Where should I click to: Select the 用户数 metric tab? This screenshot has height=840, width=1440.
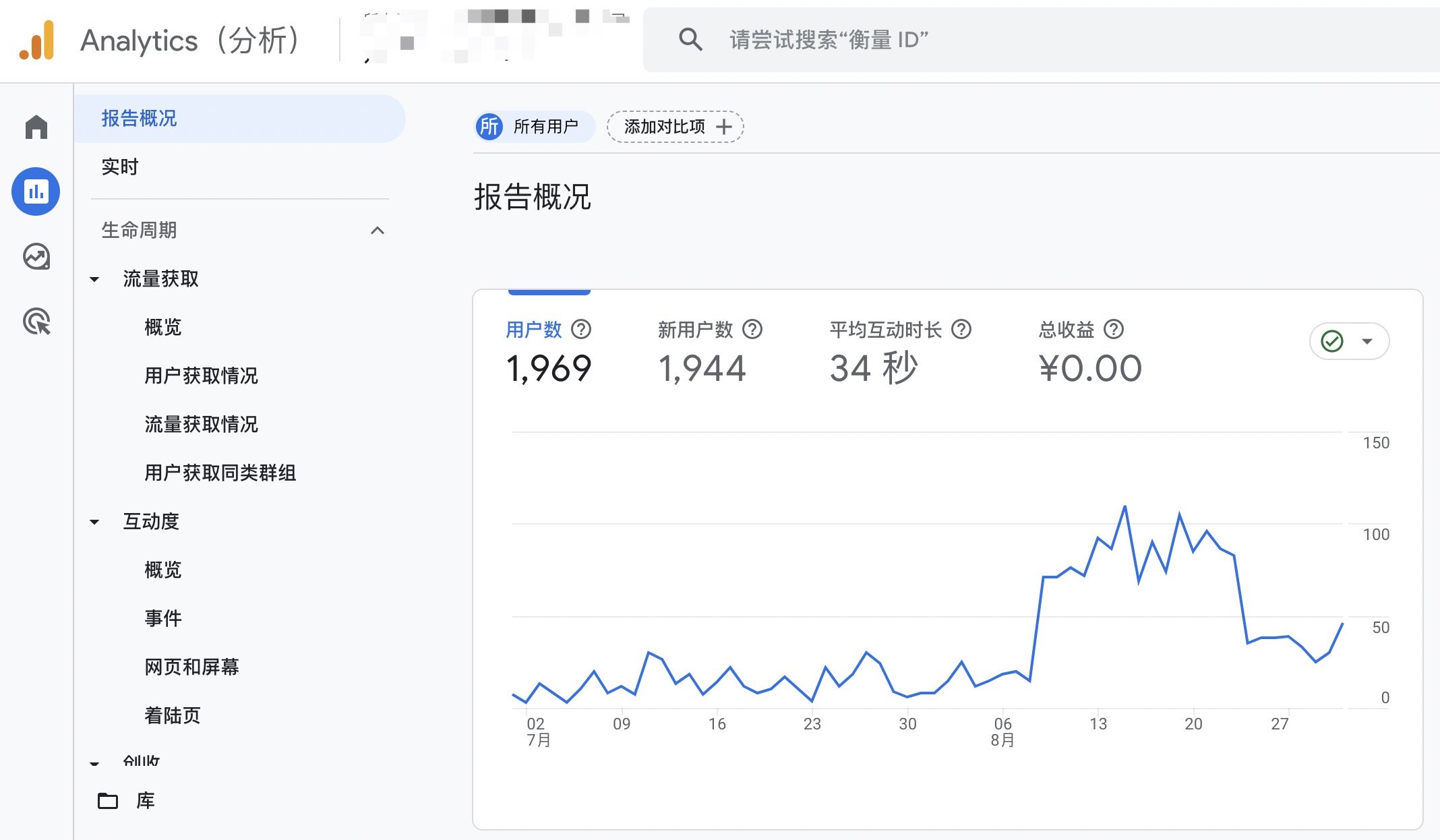549,351
